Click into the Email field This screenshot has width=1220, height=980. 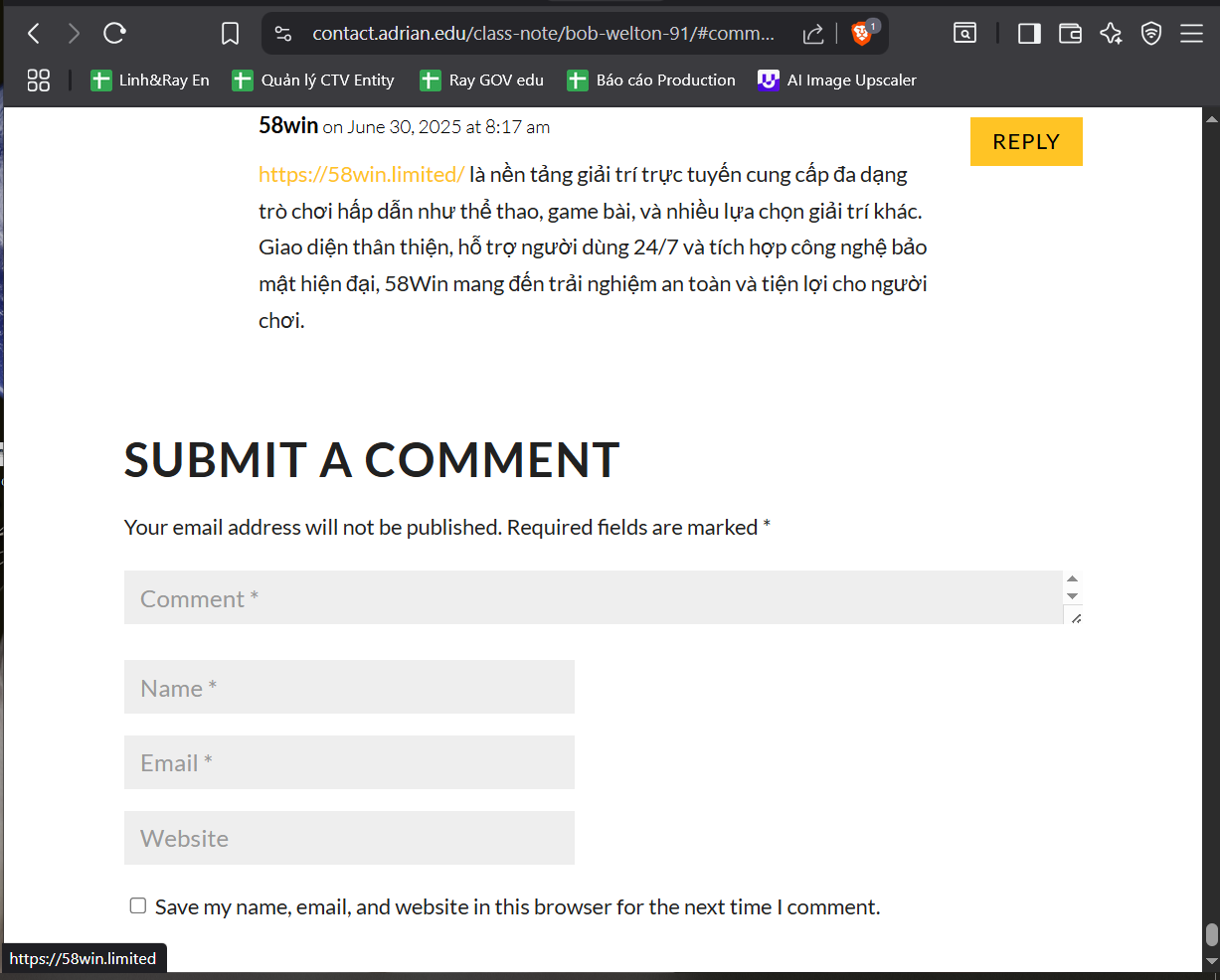point(349,762)
